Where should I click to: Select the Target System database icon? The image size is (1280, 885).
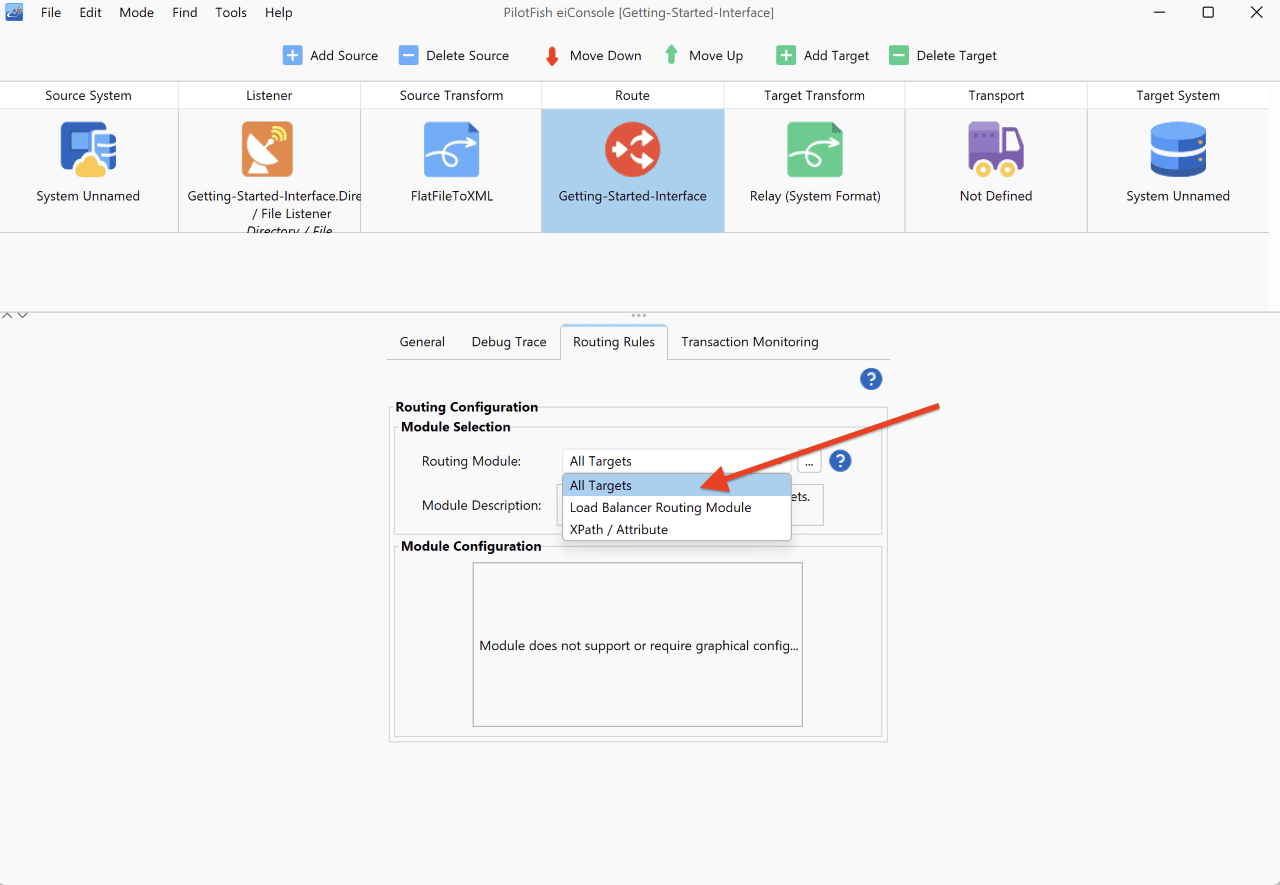[x=1178, y=149]
